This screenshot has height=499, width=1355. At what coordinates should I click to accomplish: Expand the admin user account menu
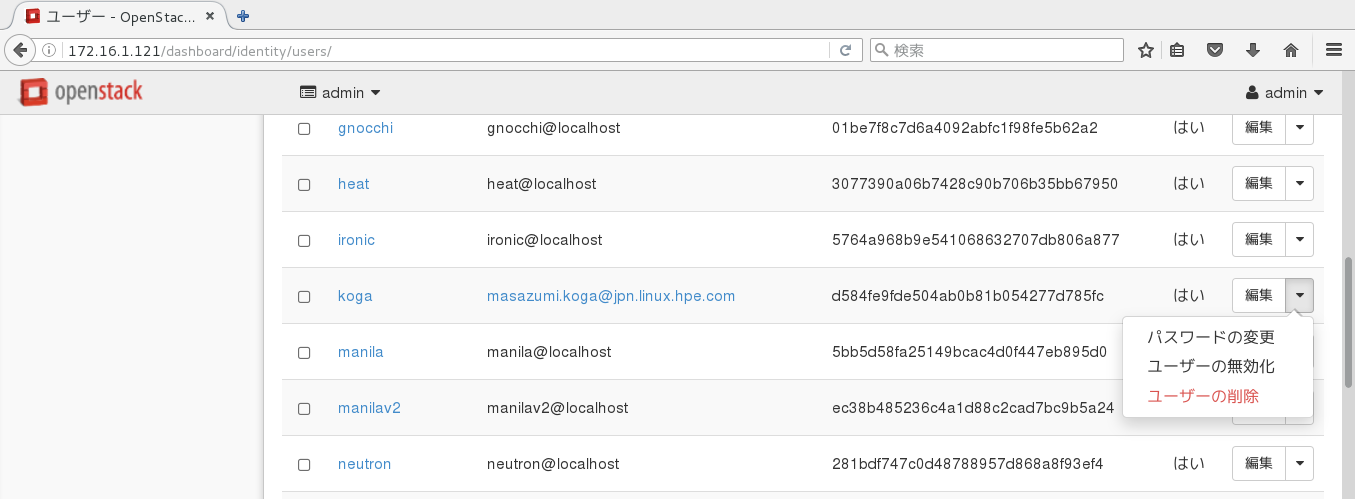click(1285, 93)
